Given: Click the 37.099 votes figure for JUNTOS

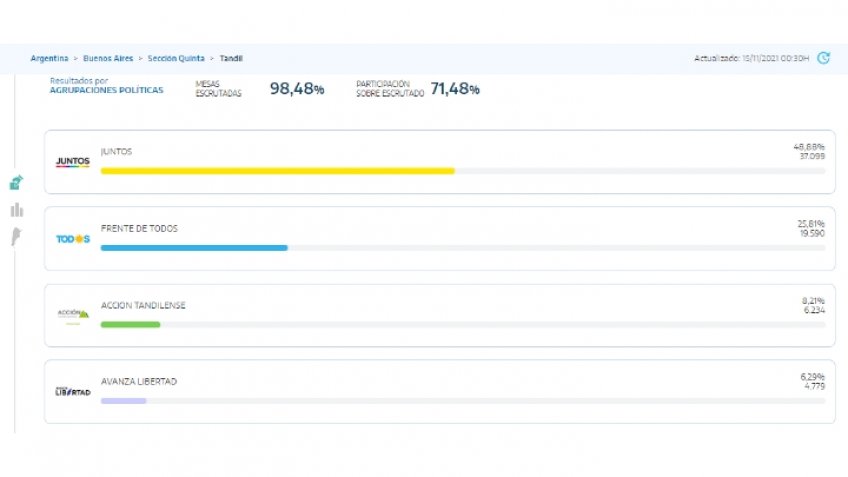Looking at the screenshot, I should pos(812,156).
